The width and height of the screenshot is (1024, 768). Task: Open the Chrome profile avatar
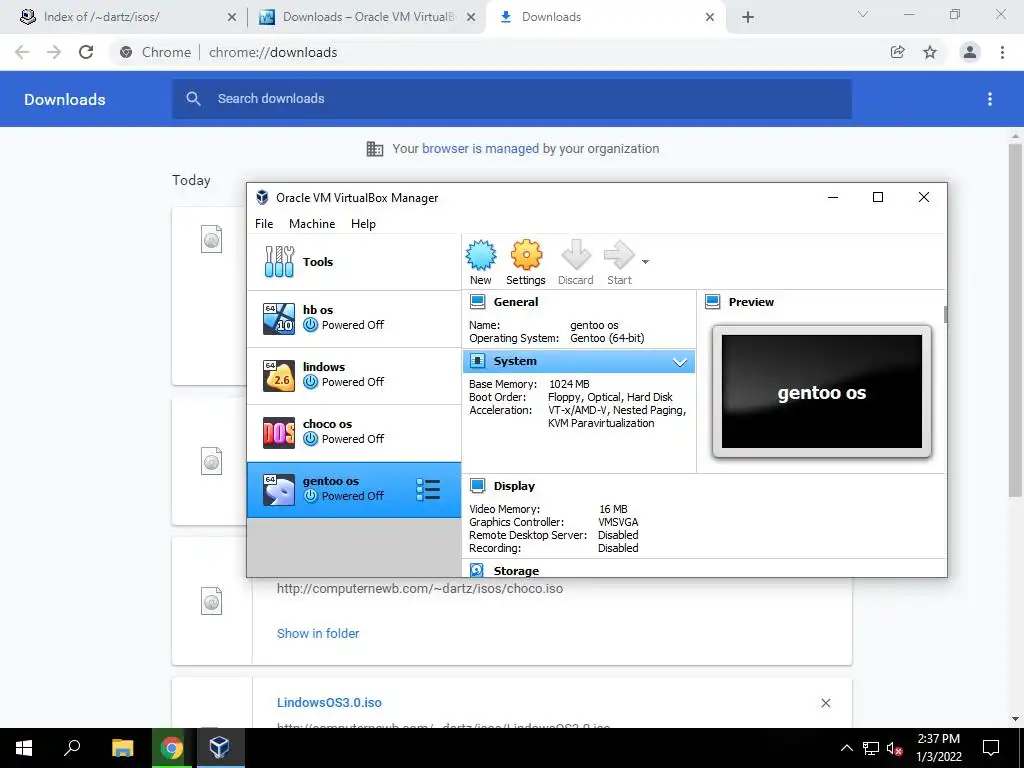tap(970, 52)
